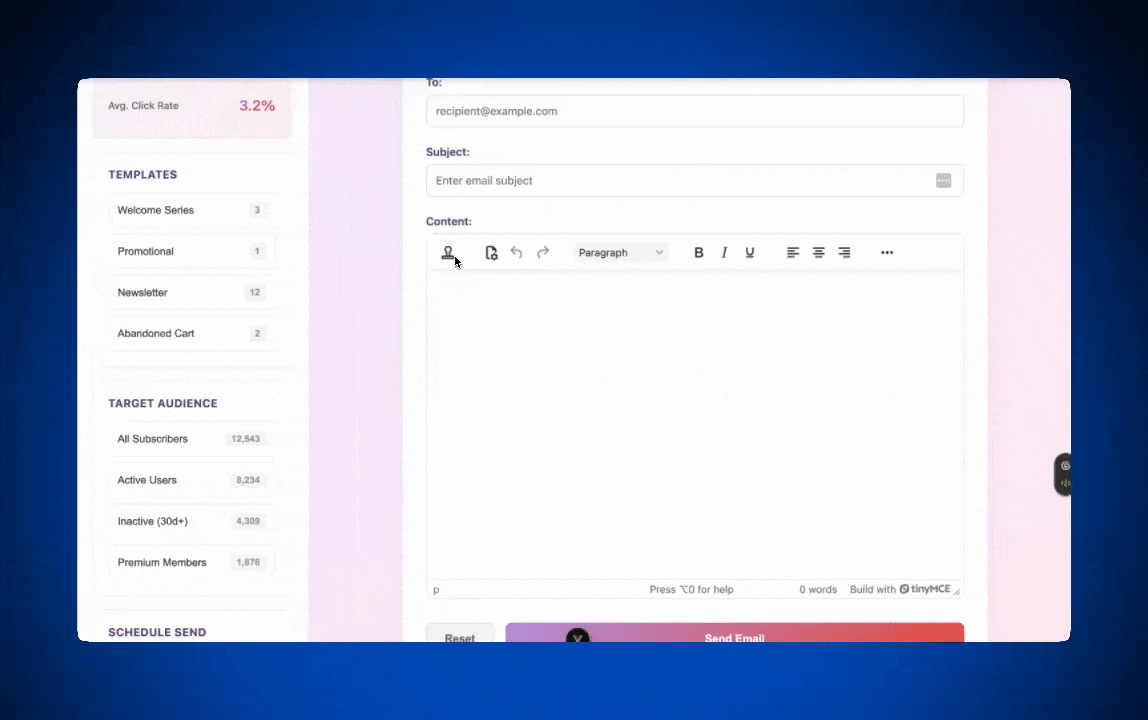Click the 4,309 inactive count badge
1148x720 pixels.
248,521
